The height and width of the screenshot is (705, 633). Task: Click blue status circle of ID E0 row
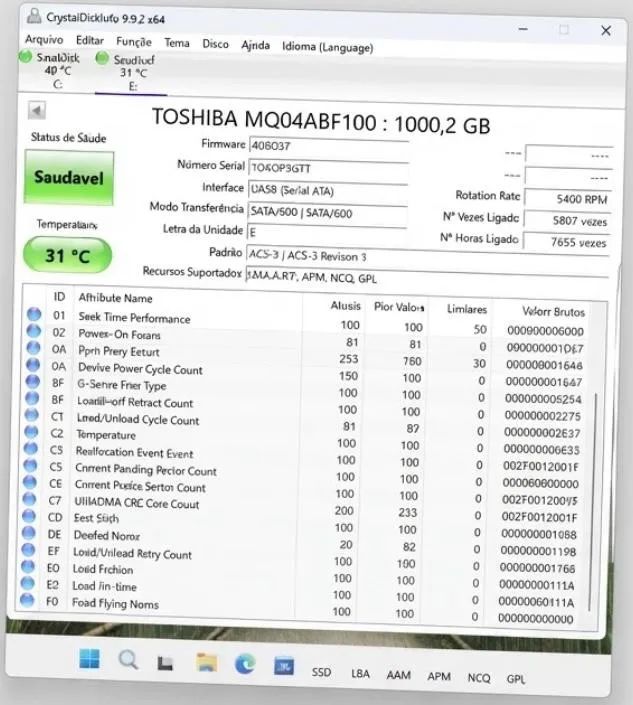pos(28,566)
